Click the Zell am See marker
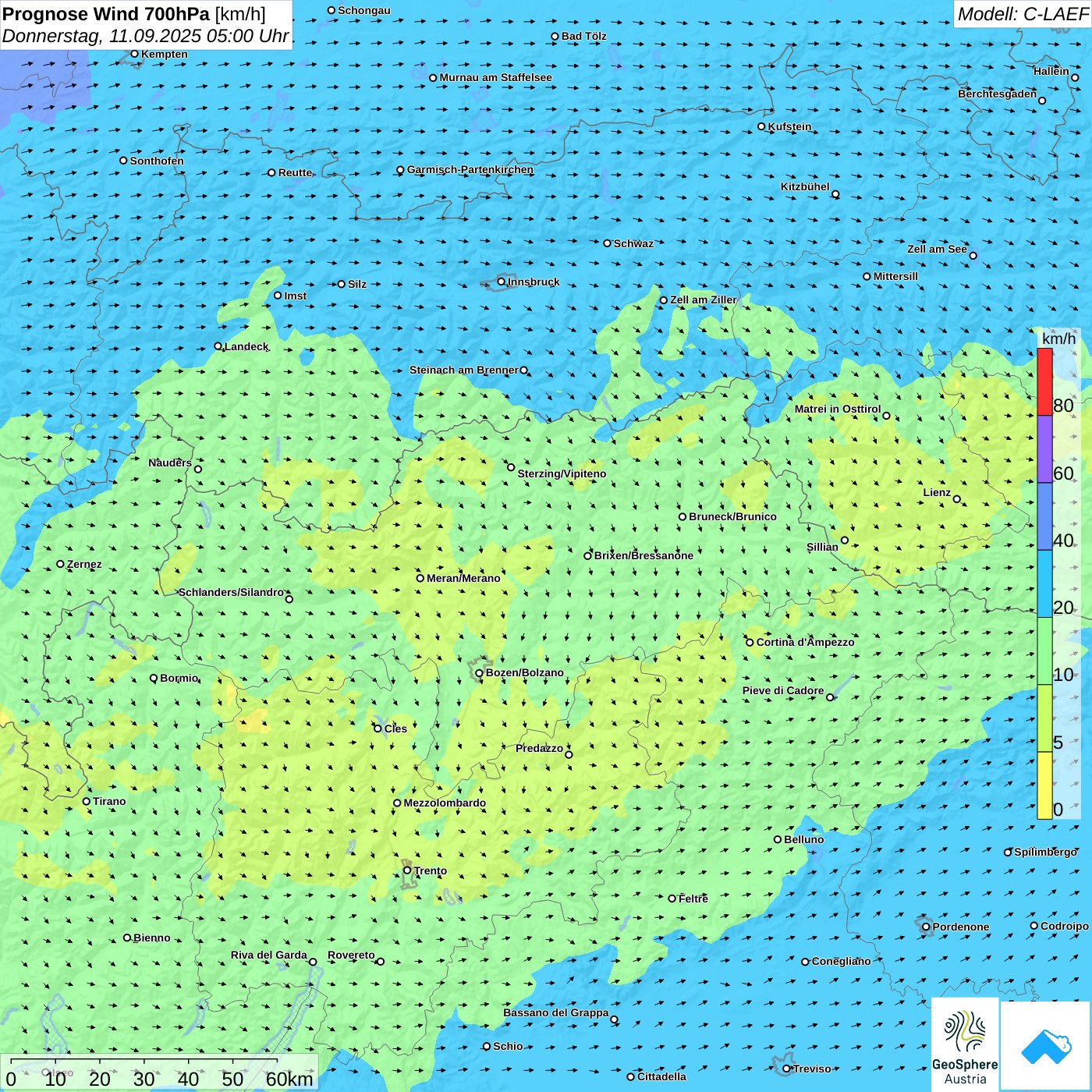The height and width of the screenshot is (1092, 1092). pyautogui.click(x=973, y=256)
